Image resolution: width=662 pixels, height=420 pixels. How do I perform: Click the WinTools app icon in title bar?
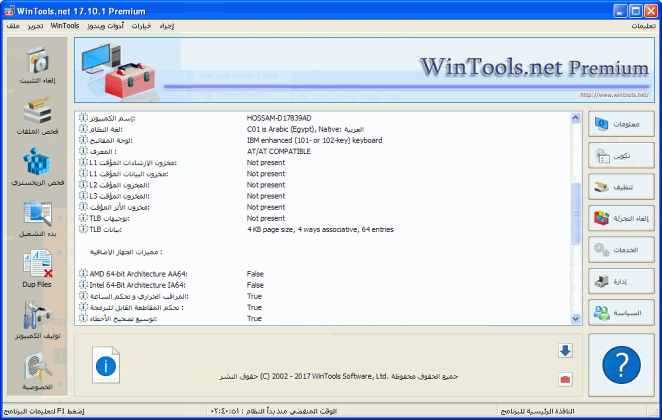[9, 11]
